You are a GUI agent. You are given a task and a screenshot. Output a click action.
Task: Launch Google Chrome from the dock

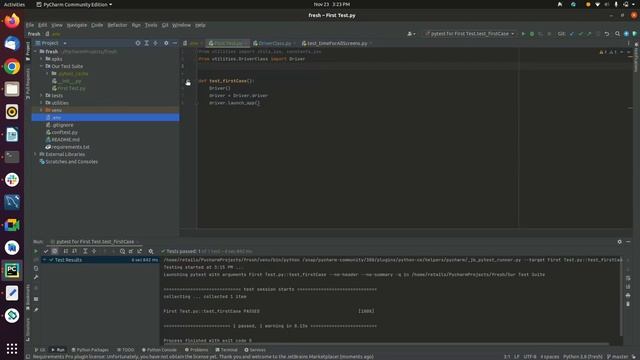12,66
